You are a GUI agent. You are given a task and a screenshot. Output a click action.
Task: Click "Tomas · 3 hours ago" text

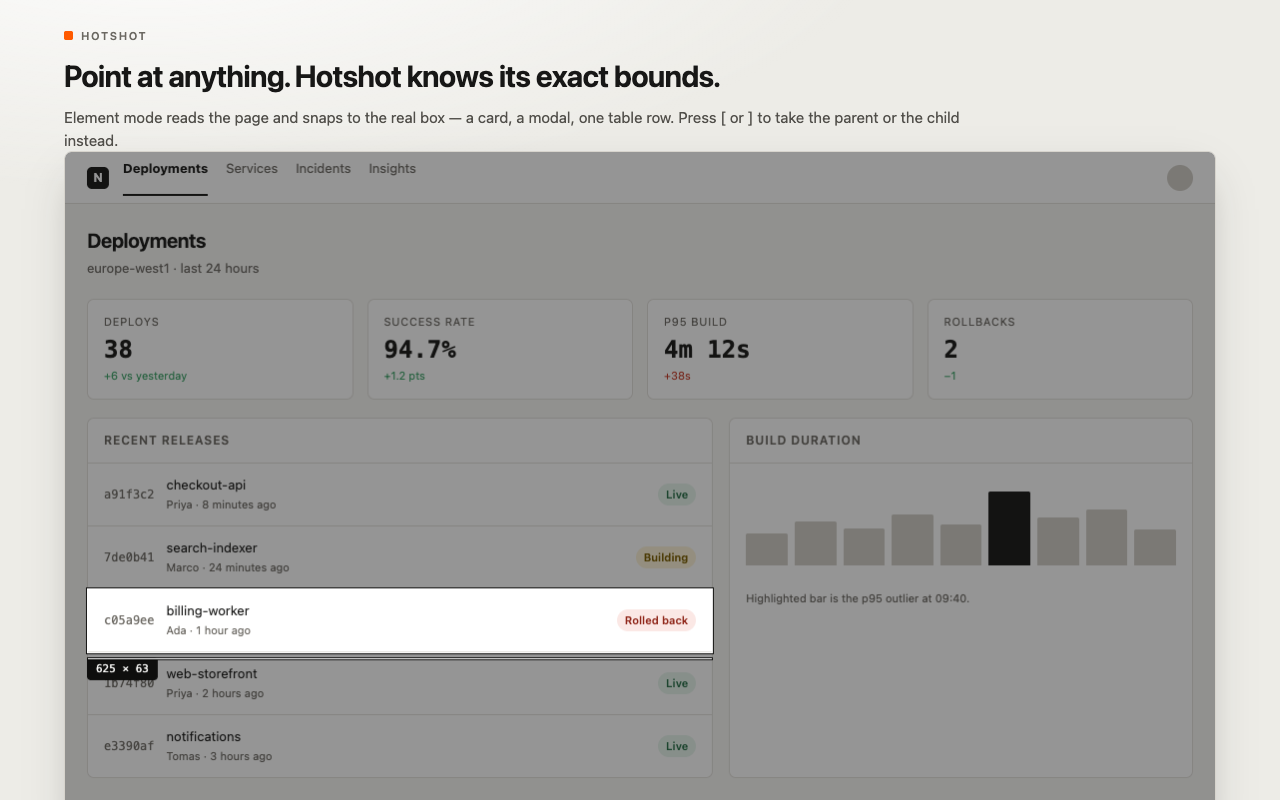pos(219,757)
